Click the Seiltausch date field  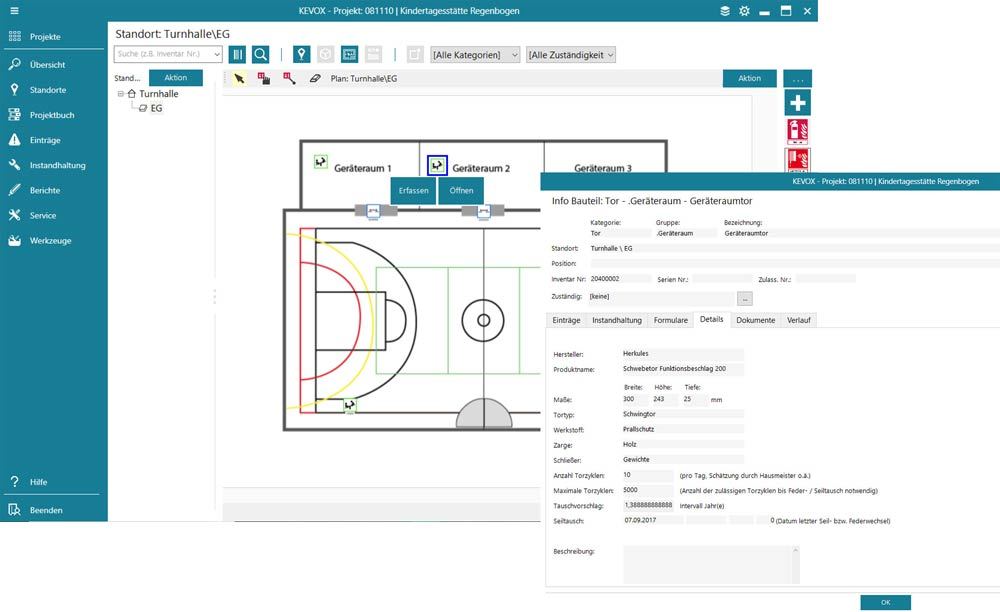click(652, 521)
